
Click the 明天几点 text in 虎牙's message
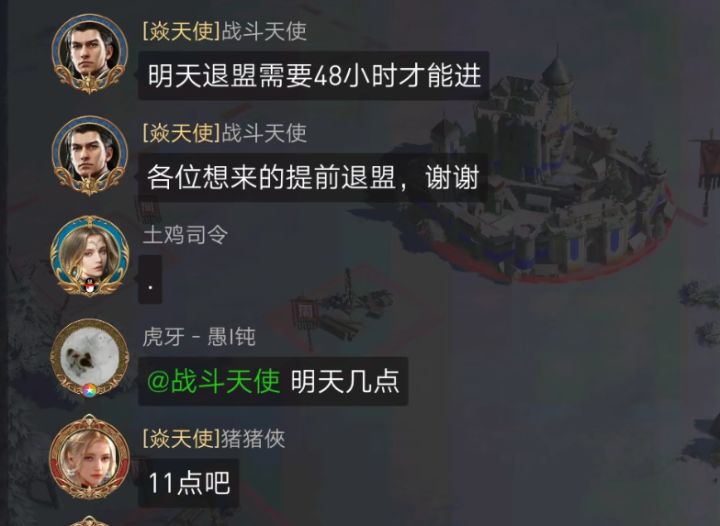point(345,381)
